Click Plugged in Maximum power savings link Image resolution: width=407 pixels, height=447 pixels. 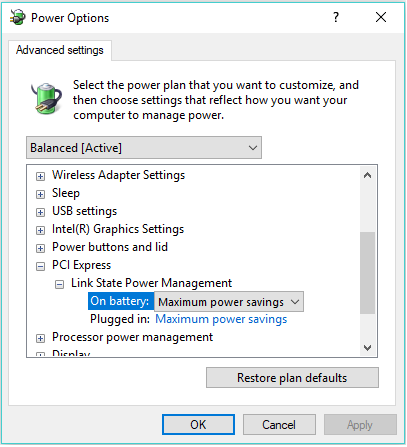coord(221,319)
